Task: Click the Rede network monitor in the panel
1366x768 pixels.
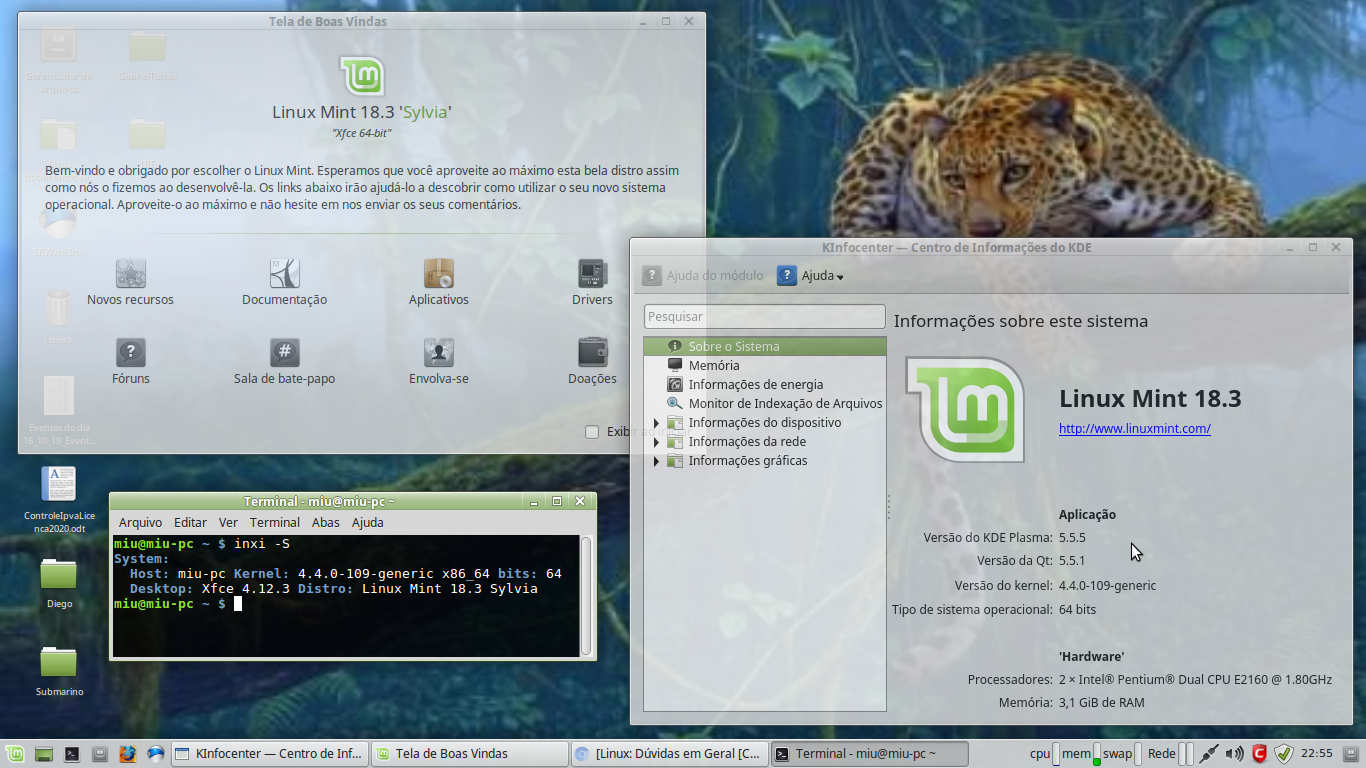Action: coord(1169,754)
